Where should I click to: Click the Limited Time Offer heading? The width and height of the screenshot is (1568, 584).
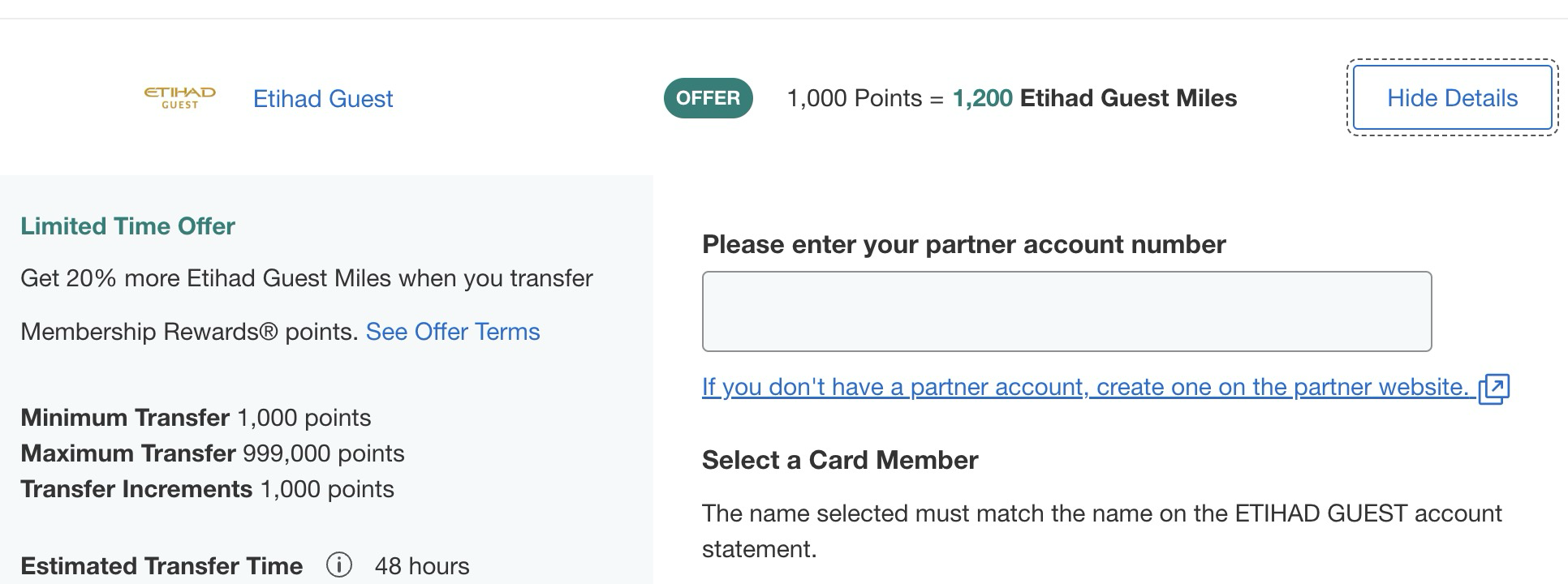pyautogui.click(x=127, y=226)
